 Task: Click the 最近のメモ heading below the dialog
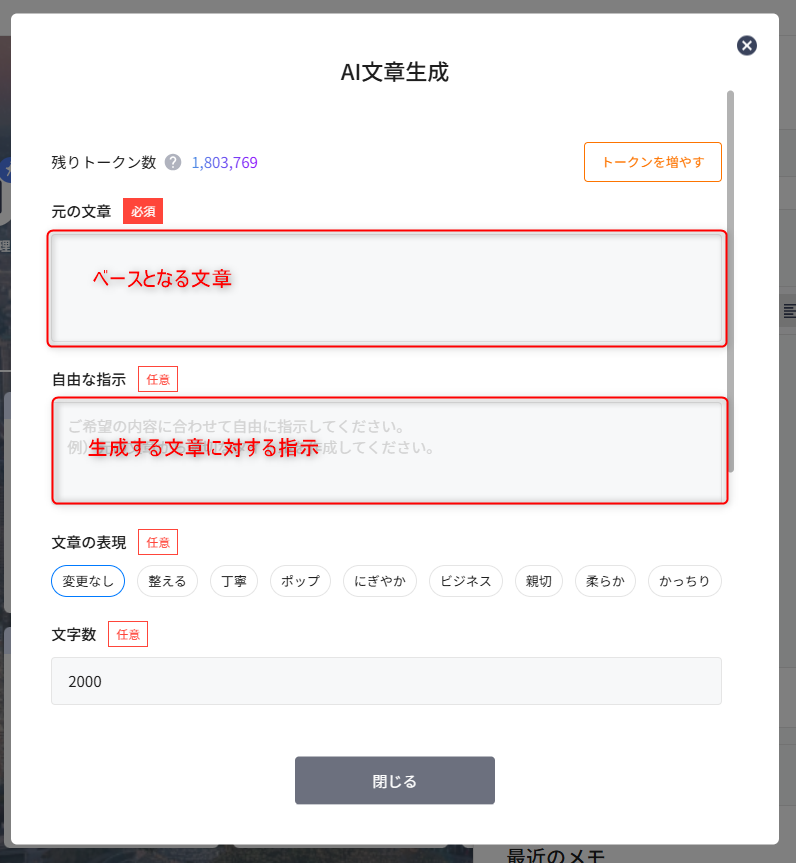(x=555, y=855)
